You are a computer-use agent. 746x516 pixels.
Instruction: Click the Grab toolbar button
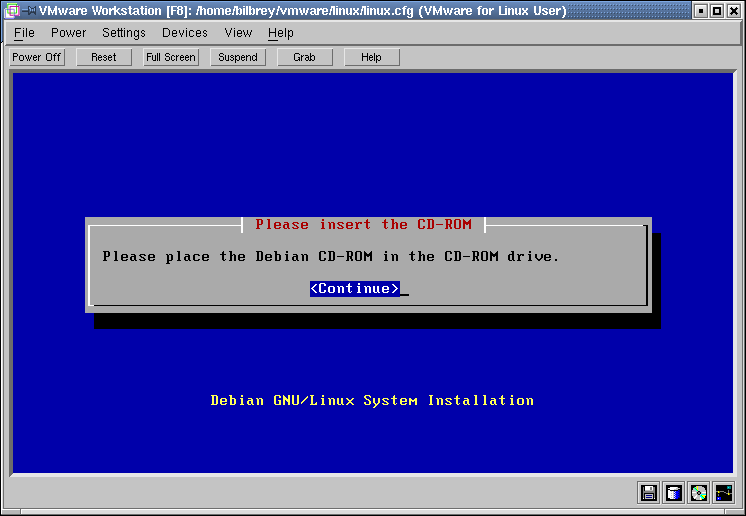[304, 57]
